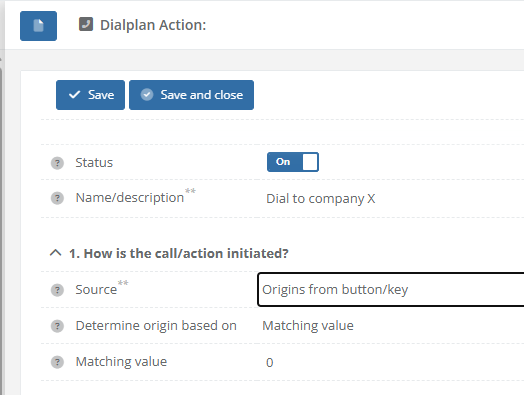This screenshot has width=524, height=395.
Task: Click the 'Matching value' row label
Action: [x=121, y=362]
